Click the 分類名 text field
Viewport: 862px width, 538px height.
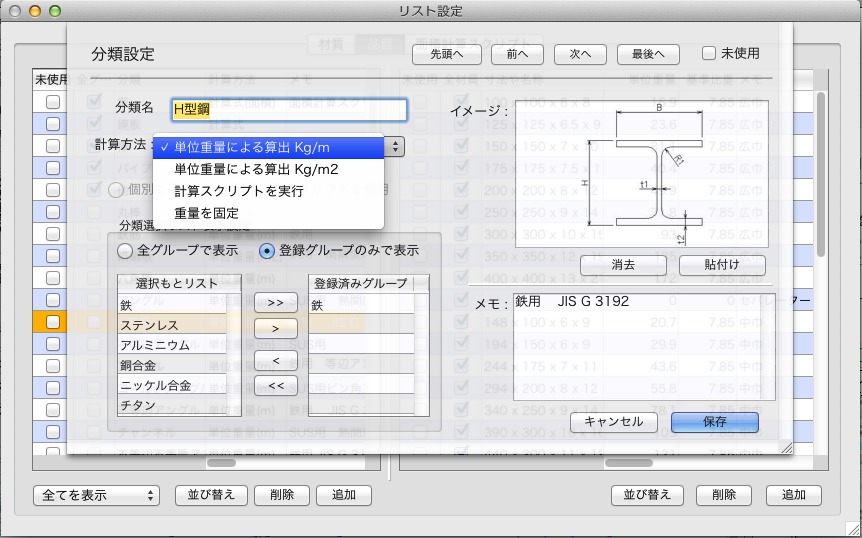point(289,109)
